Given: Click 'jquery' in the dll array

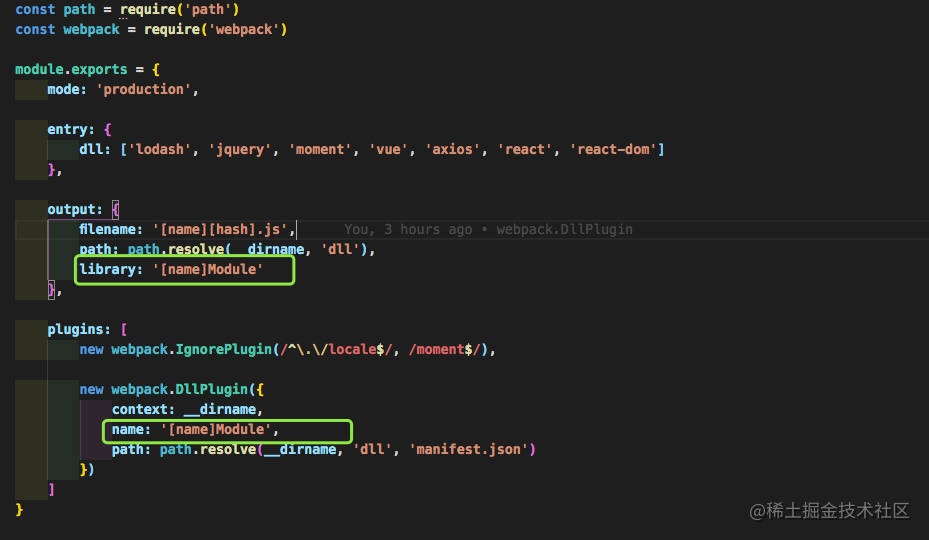Looking at the screenshot, I should (239, 149).
